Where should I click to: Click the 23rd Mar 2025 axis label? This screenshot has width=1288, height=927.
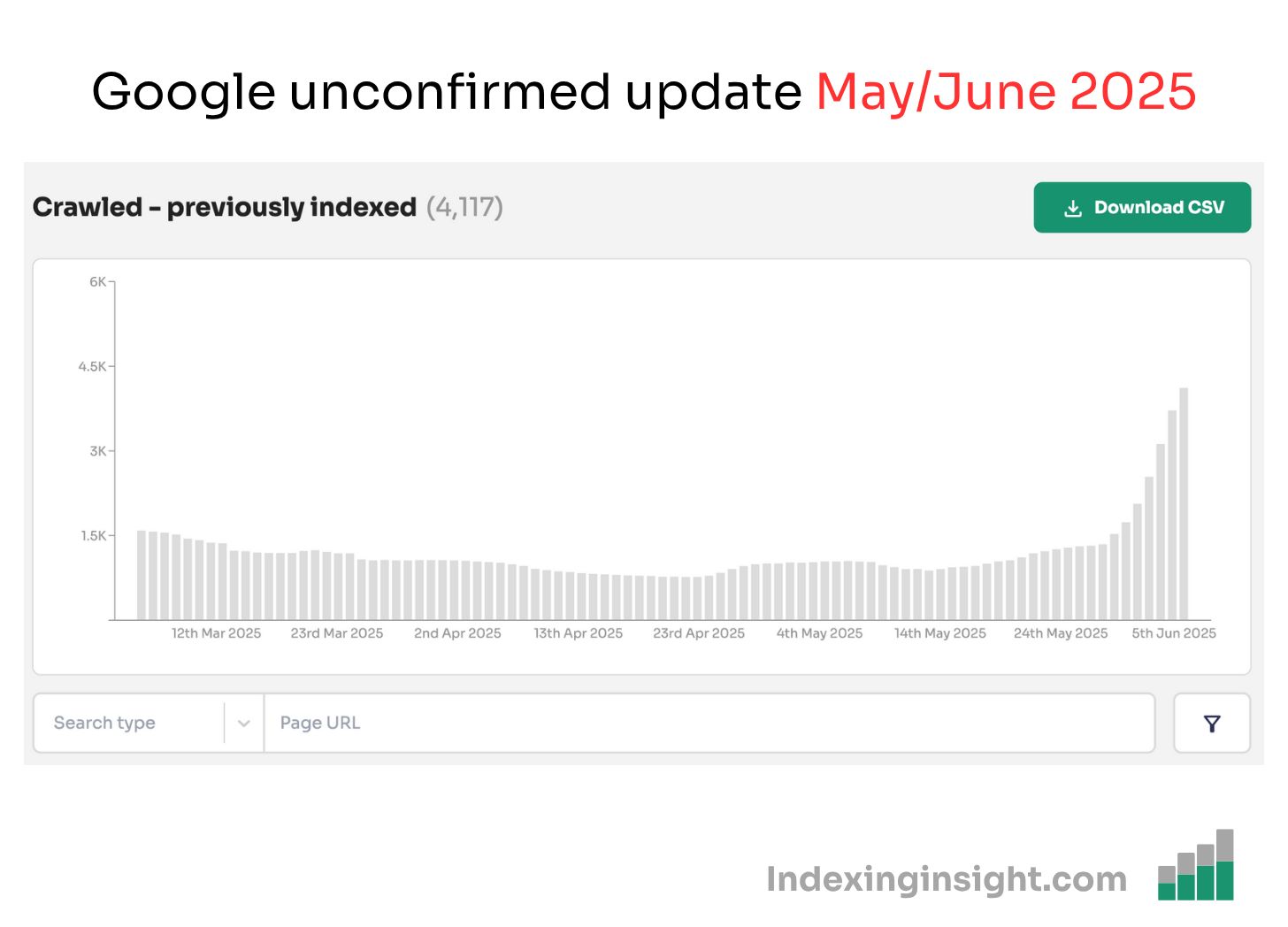[337, 633]
